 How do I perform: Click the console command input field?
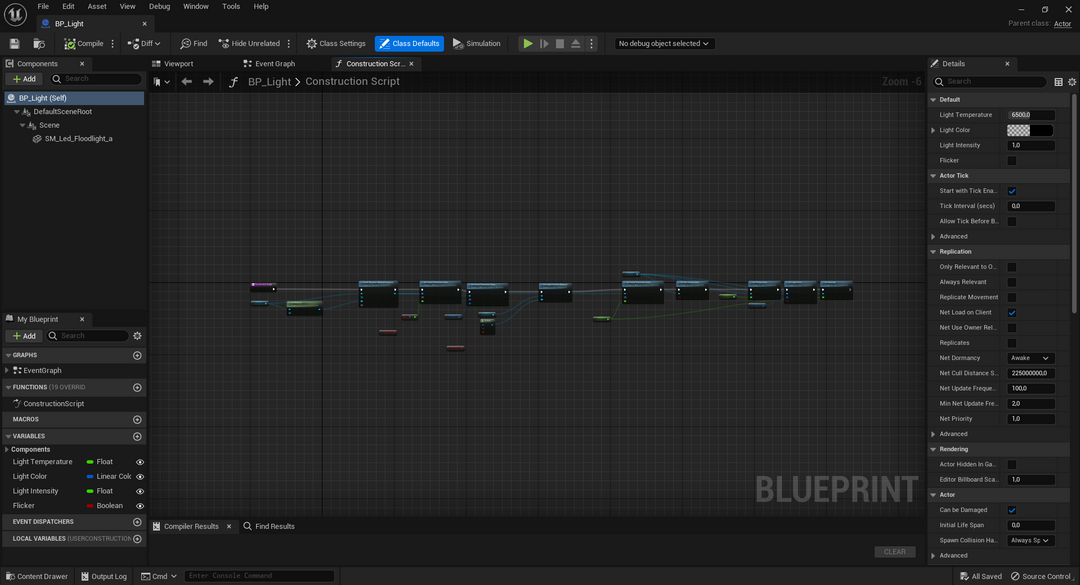pyautogui.click(x=250, y=575)
